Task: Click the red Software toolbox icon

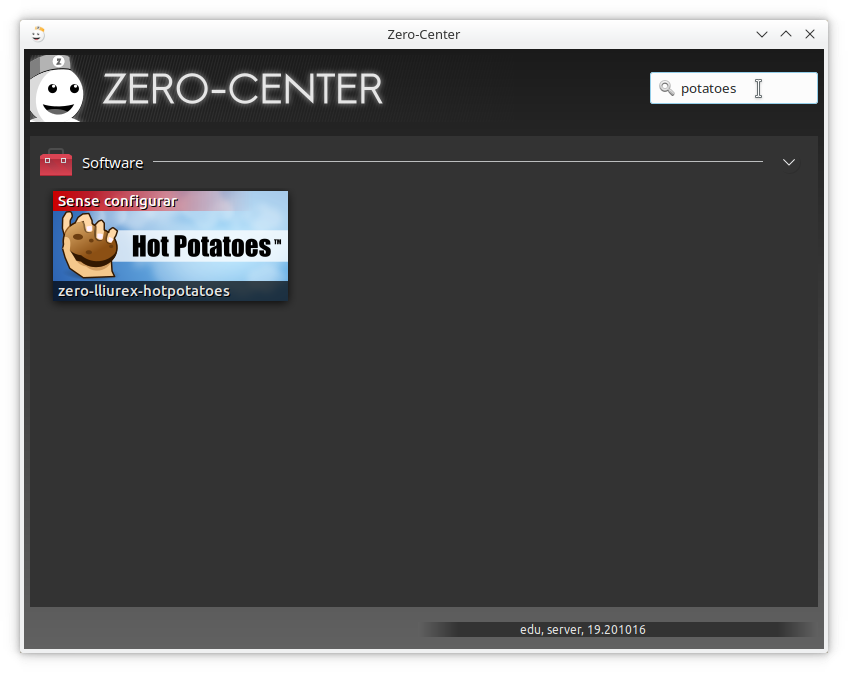Action: pos(56,162)
